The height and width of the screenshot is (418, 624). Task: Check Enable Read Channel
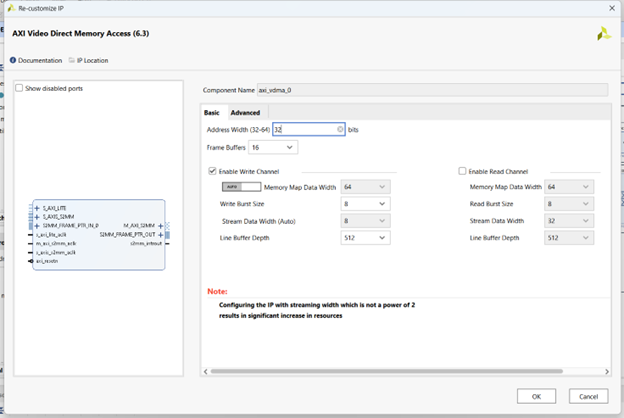[x=462, y=171]
